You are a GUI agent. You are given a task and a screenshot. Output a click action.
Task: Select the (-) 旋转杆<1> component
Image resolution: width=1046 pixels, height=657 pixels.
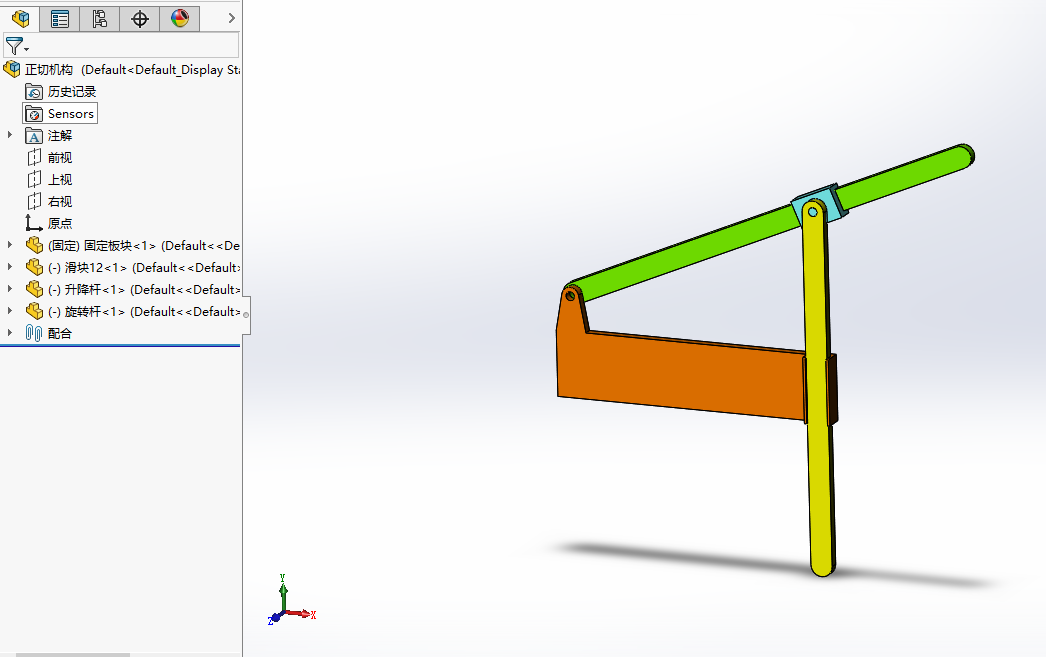click(x=143, y=311)
